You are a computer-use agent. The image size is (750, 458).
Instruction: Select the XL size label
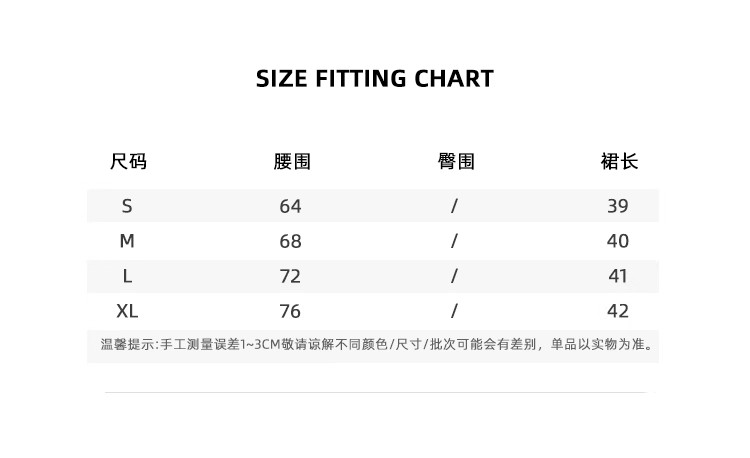click(x=127, y=311)
